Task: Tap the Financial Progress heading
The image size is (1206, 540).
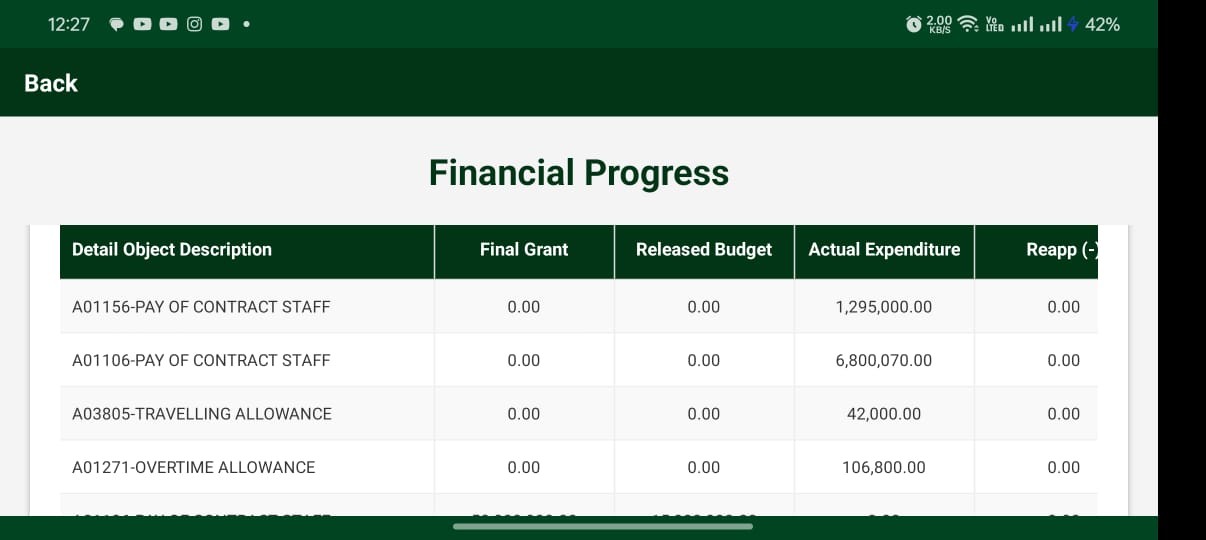Action: coord(579,173)
